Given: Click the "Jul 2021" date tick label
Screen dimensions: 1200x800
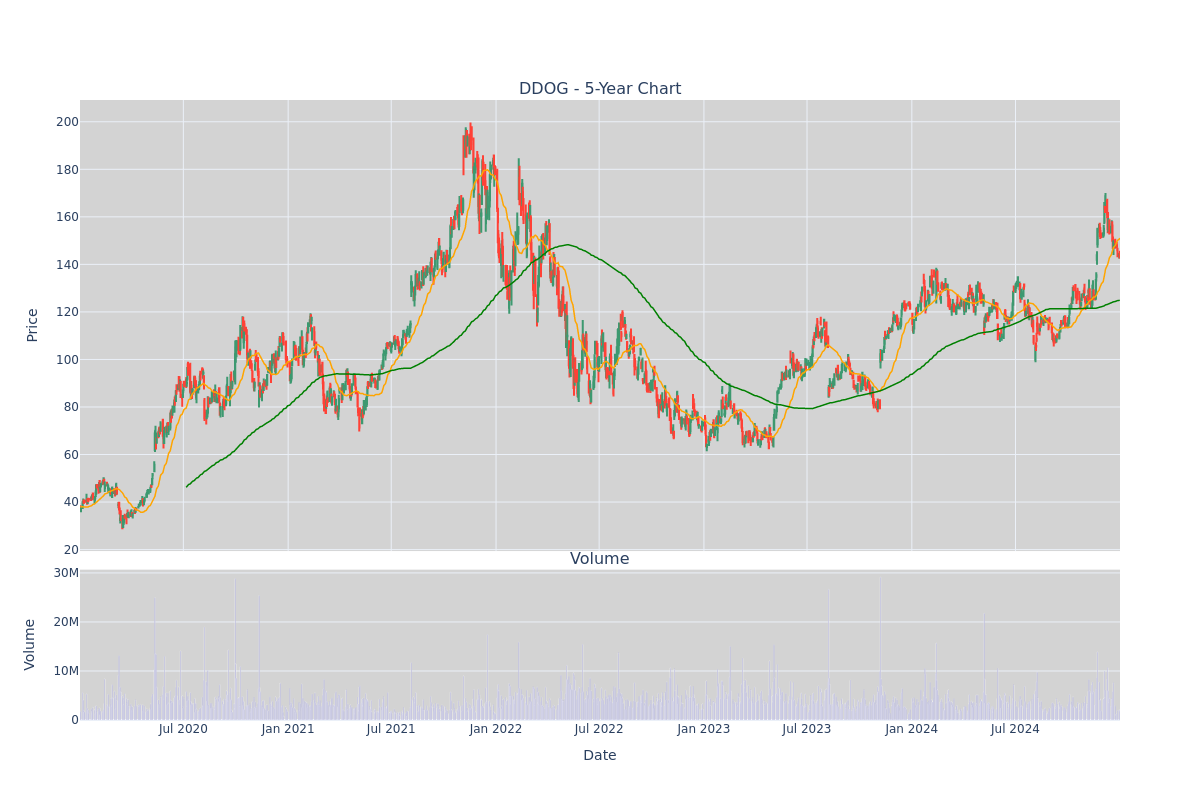Looking at the screenshot, I should pyautogui.click(x=391, y=729).
